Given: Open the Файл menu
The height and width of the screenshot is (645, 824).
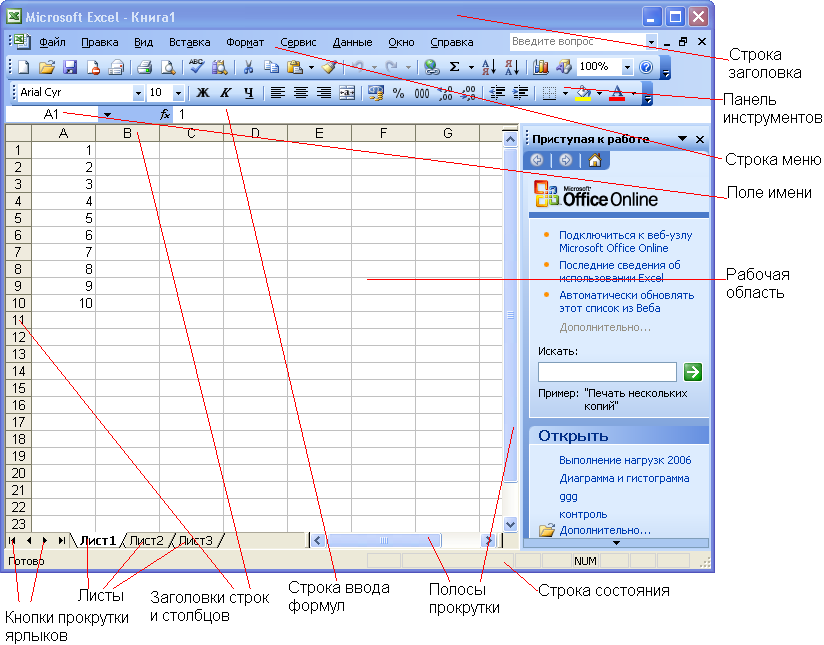Looking at the screenshot, I should point(52,42).
